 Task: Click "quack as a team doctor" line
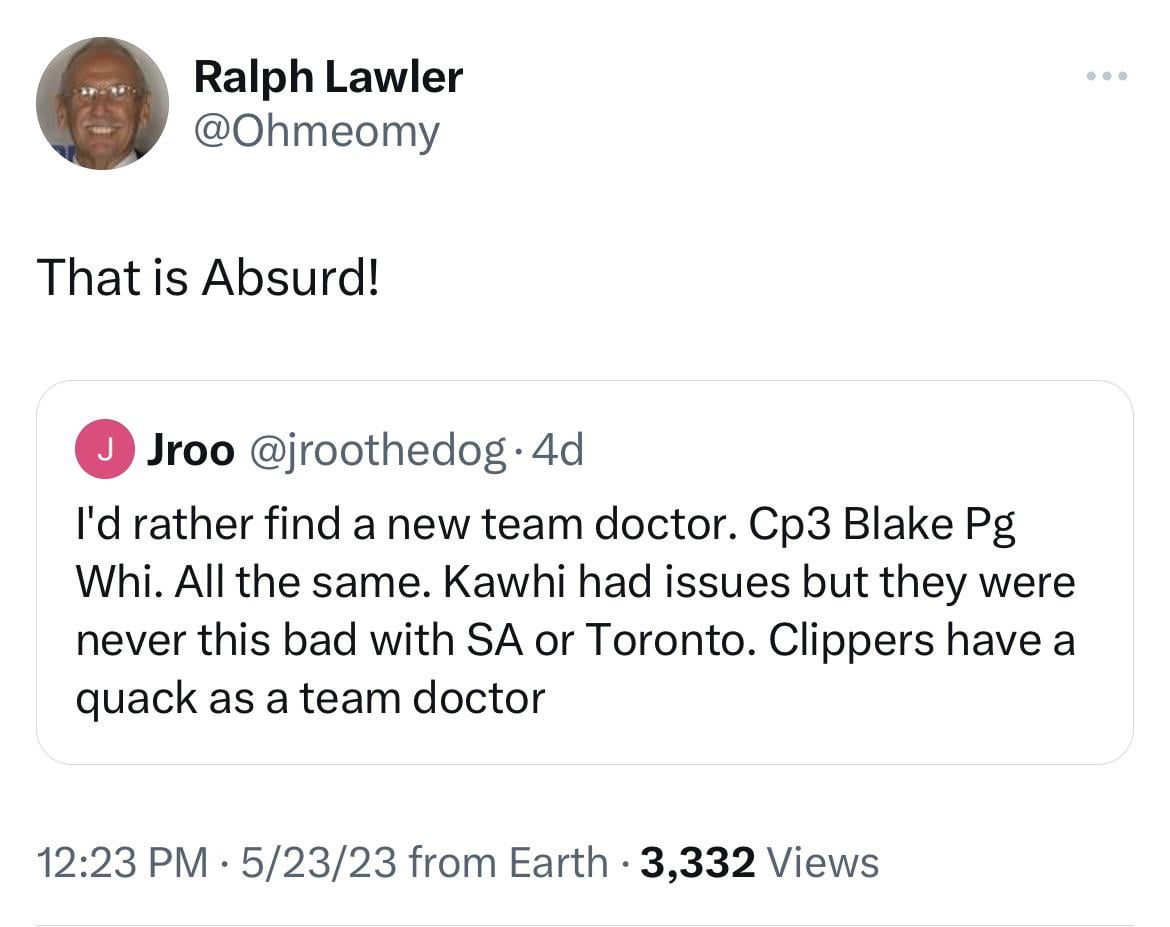pyautogui.click(x=311, y=697)
